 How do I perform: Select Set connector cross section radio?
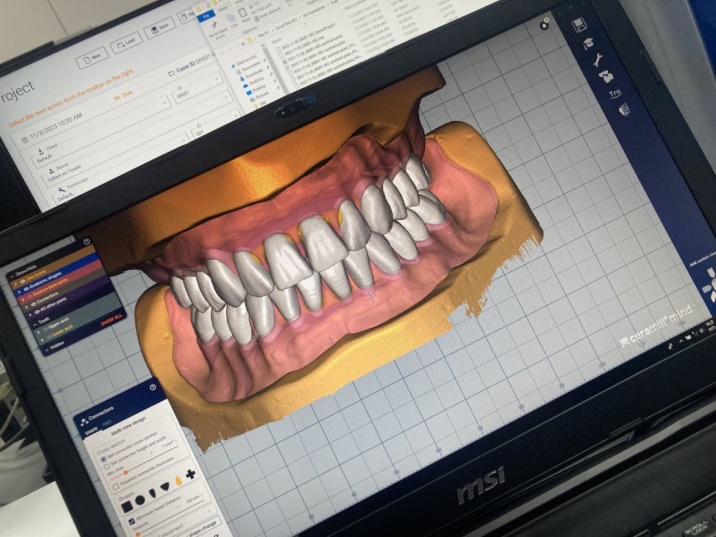click(104, 458)
